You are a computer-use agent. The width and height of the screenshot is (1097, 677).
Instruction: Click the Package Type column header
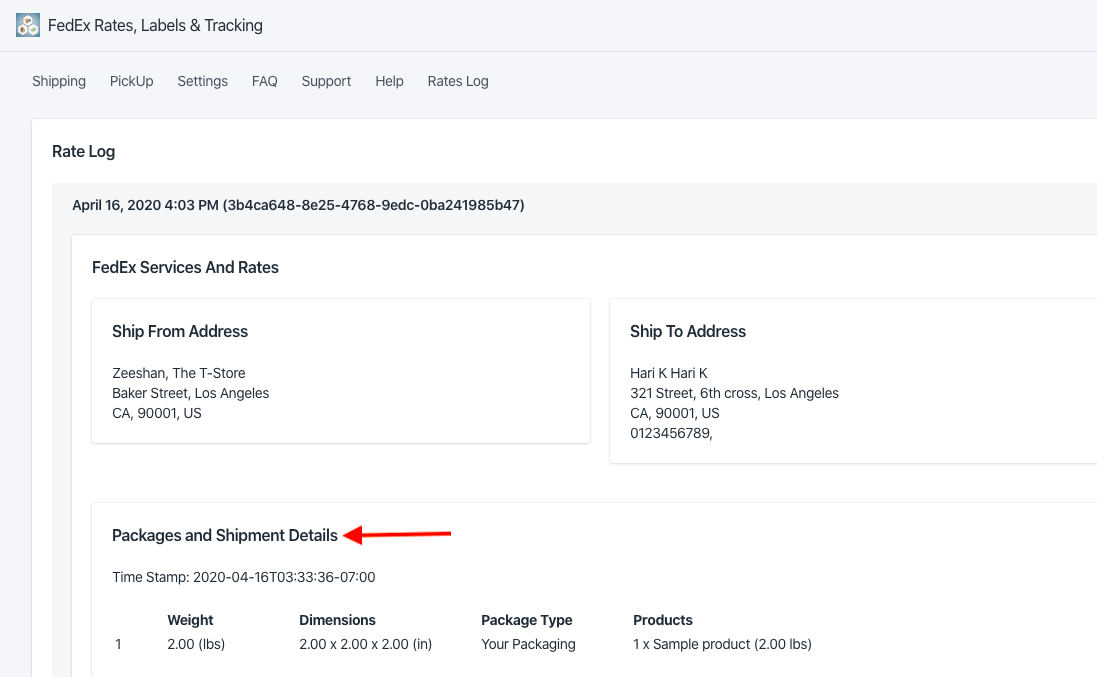tap(527, 620)
